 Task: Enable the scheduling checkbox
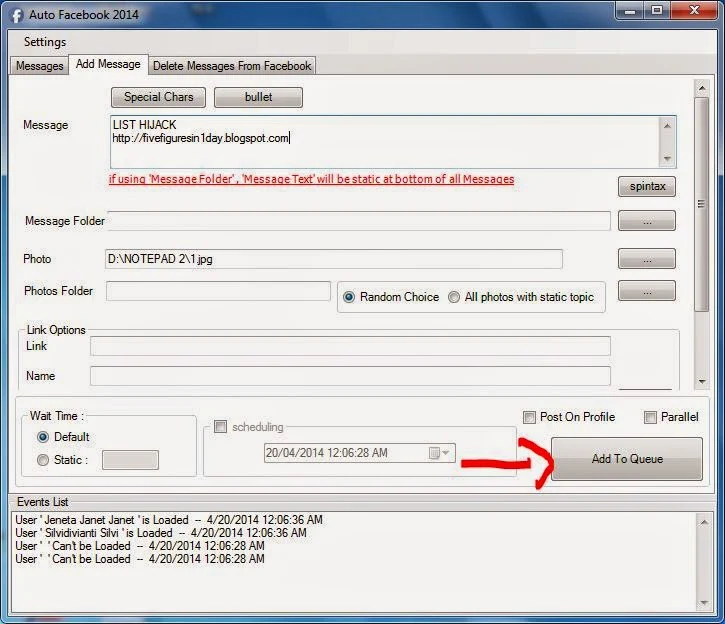click(x=221, y=426)
